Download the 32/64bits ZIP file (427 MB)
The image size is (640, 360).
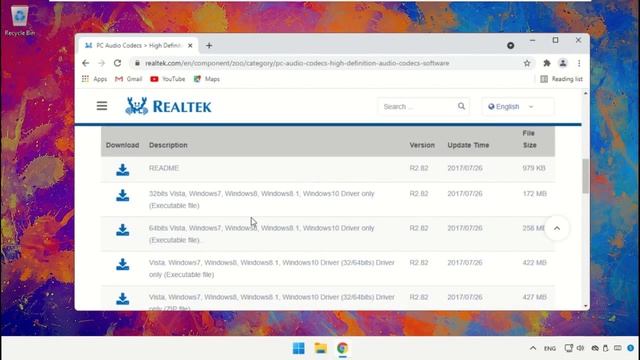(122, 299)
